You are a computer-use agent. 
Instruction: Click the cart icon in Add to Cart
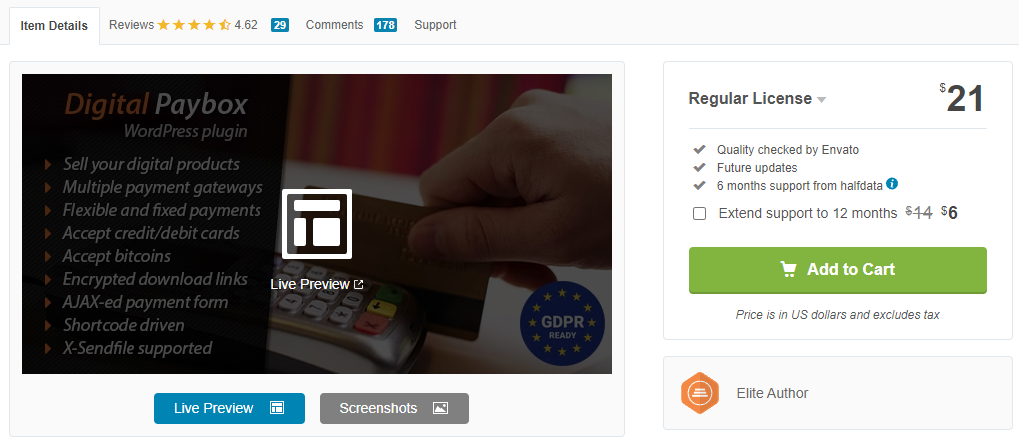click(x=788, y=270)
